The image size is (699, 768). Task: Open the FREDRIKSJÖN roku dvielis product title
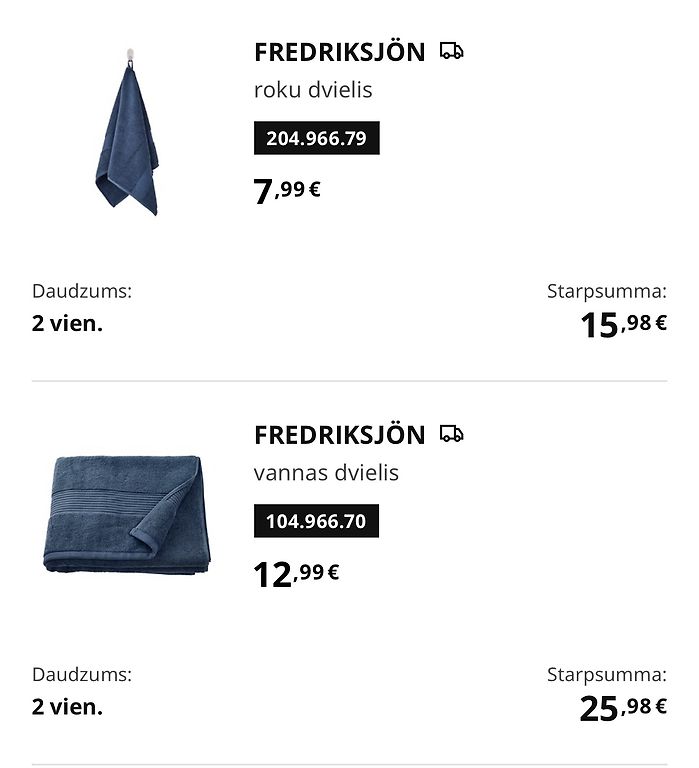pyautogui.click(x=339, y=52)
